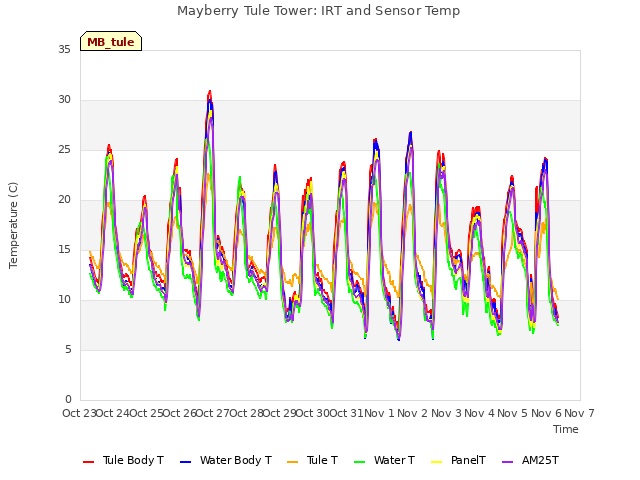Toggle the Water Body T legend entry
640x480 pixels.
(x=226, y=460)
